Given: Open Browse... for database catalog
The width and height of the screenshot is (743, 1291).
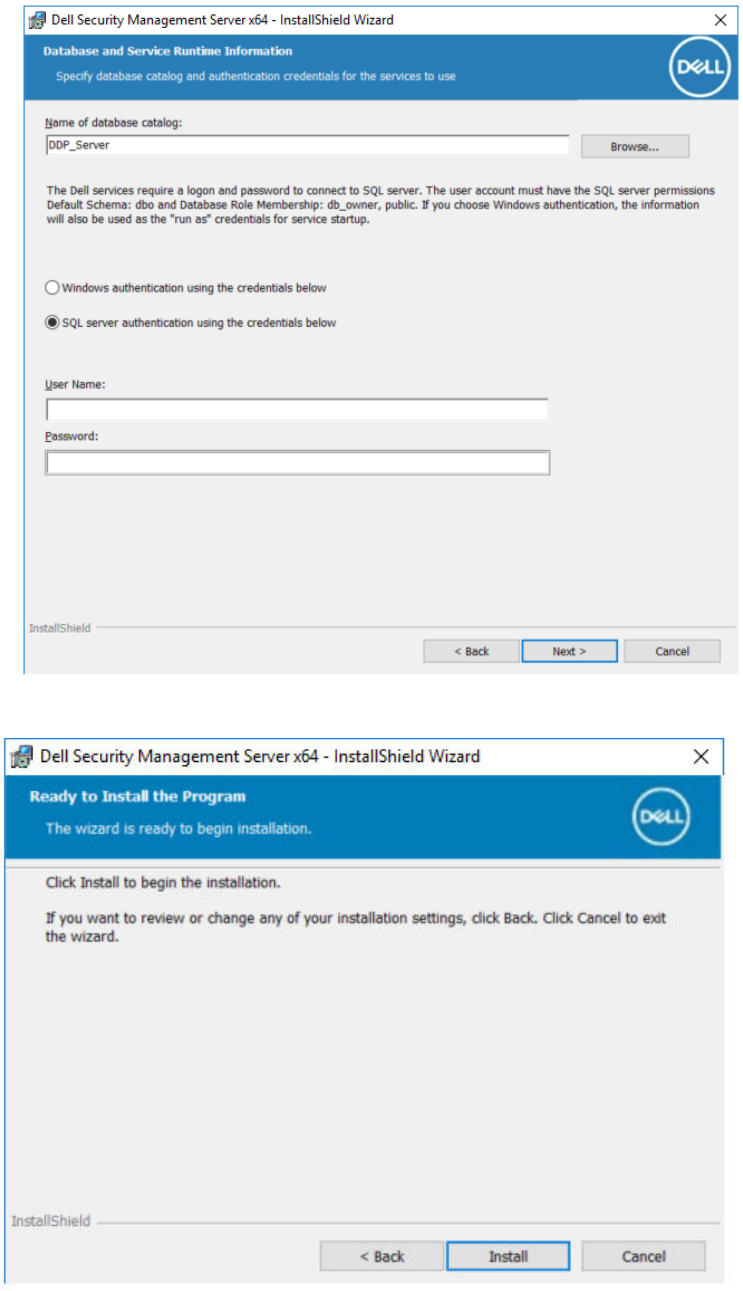Looking at the screenshot, I should pos(635,146).
